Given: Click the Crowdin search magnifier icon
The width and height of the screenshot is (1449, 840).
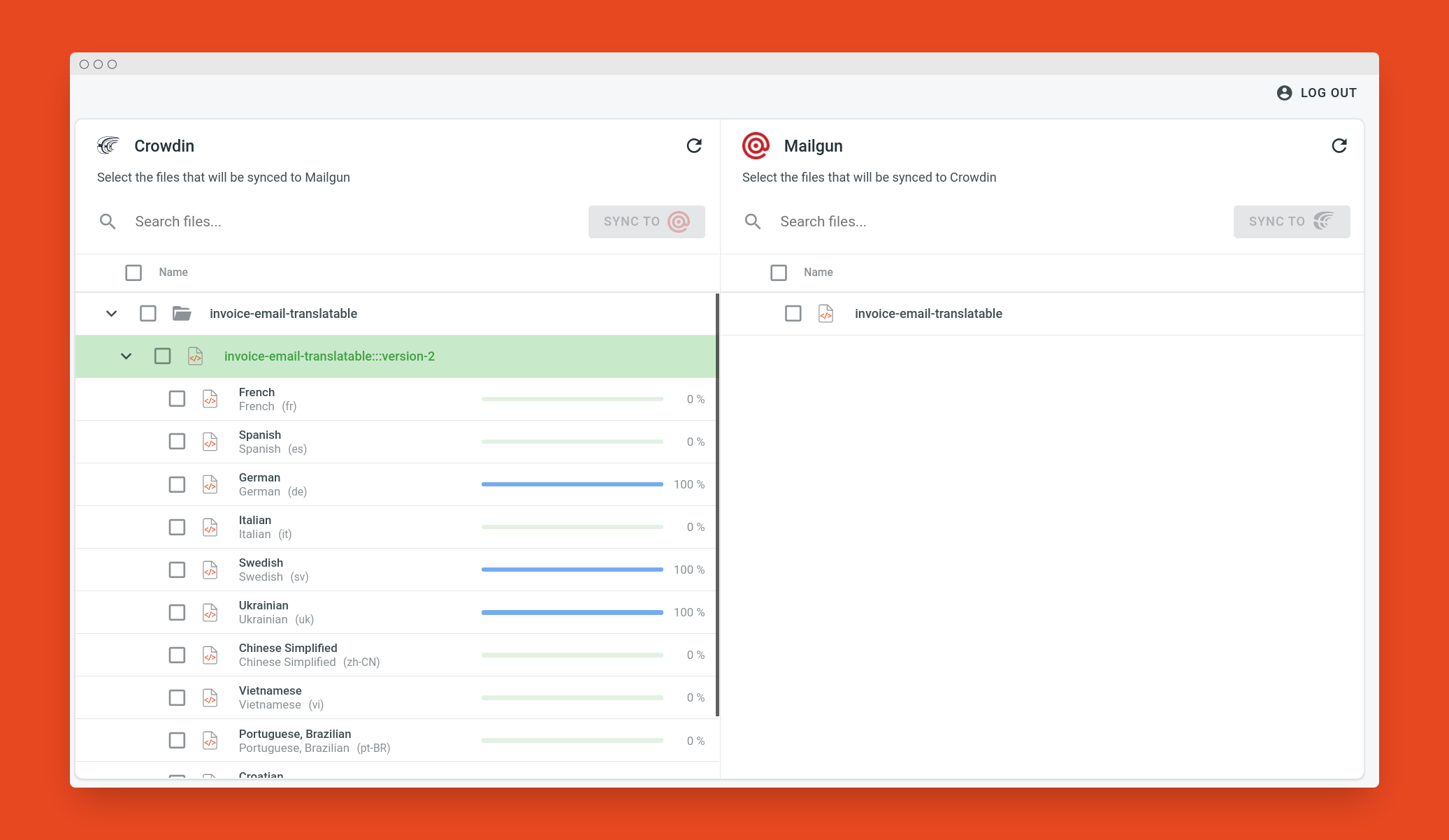Looking at the screenshot, I should click(108, 222).
